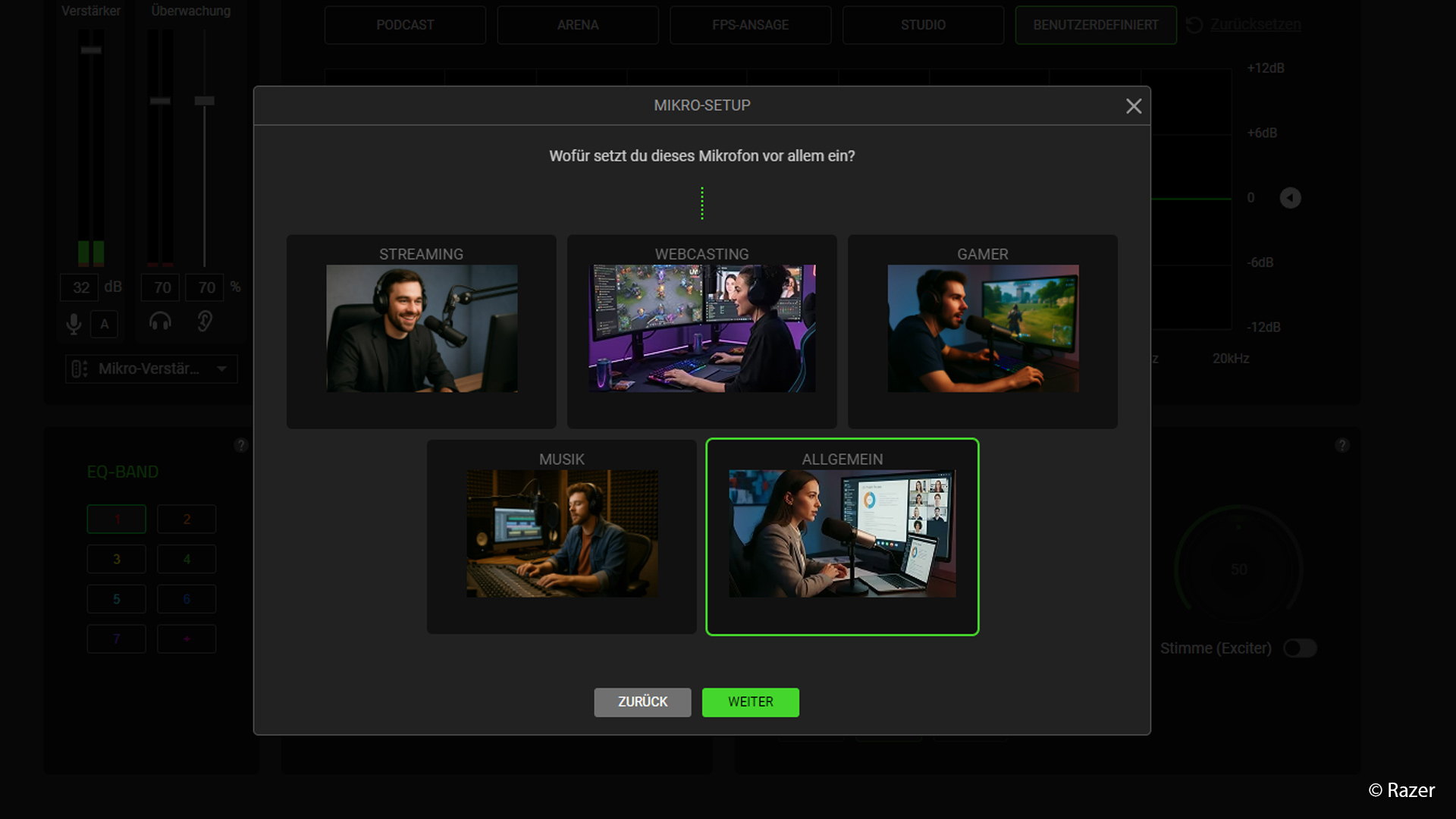Viewport: 1456px width, 819px height.
Task: Select the Studio preset tab
Action: click(923, 25)
